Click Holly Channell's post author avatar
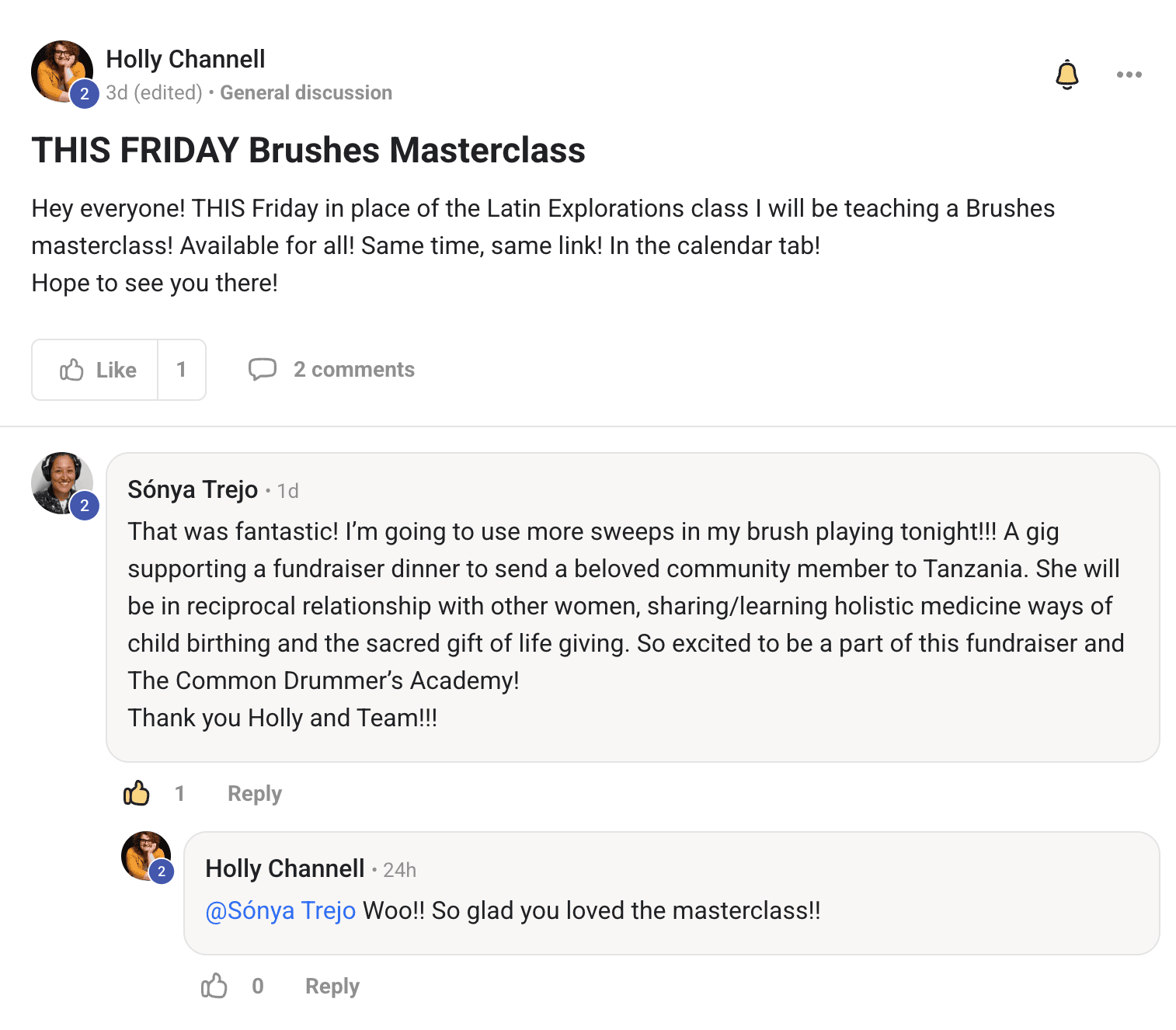Viewport: 1176px width, 1030px height. pyautogui.click(x=59, y=70)
